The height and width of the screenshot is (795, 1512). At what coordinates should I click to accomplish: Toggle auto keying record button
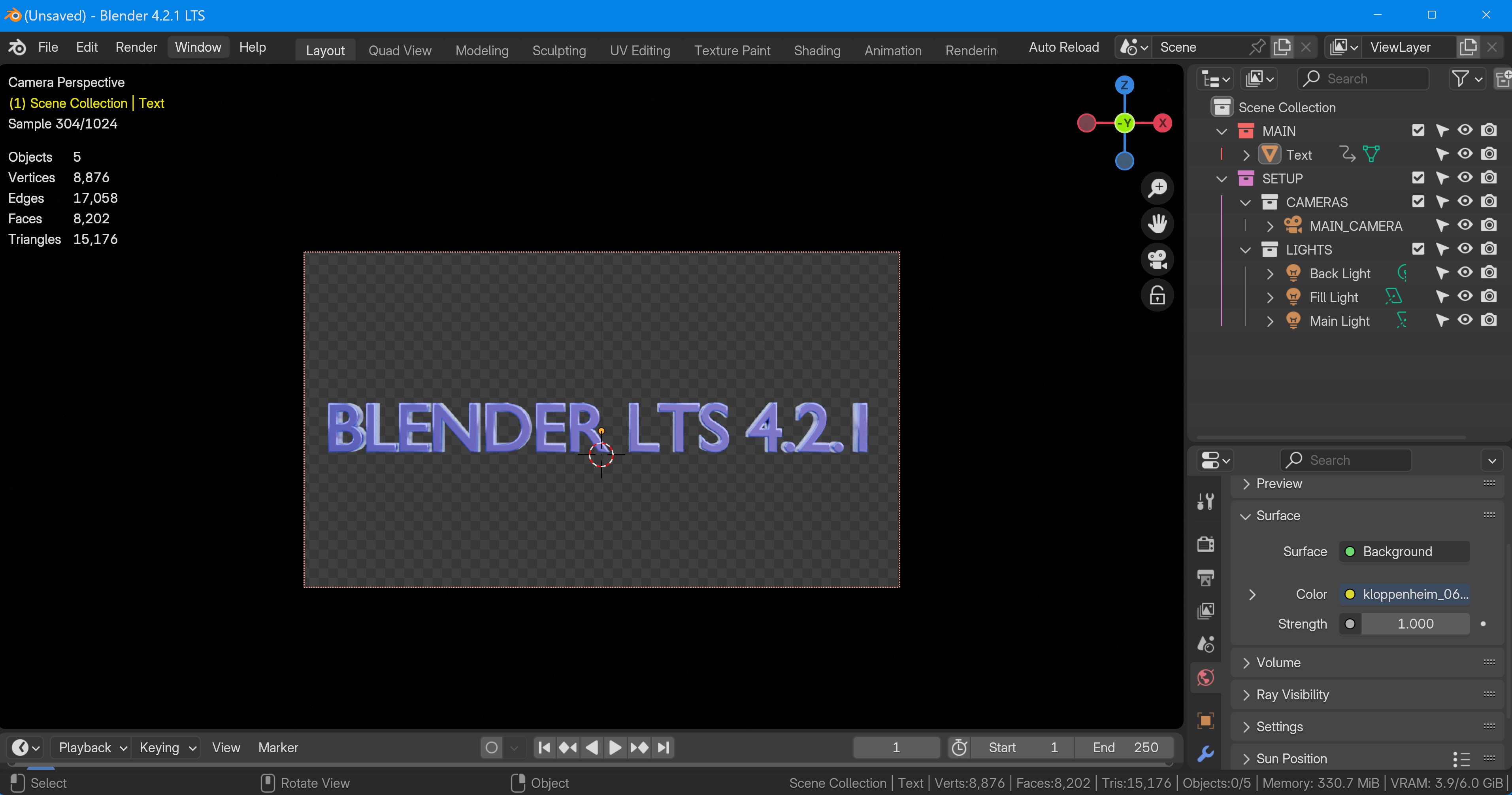(492, 748)
